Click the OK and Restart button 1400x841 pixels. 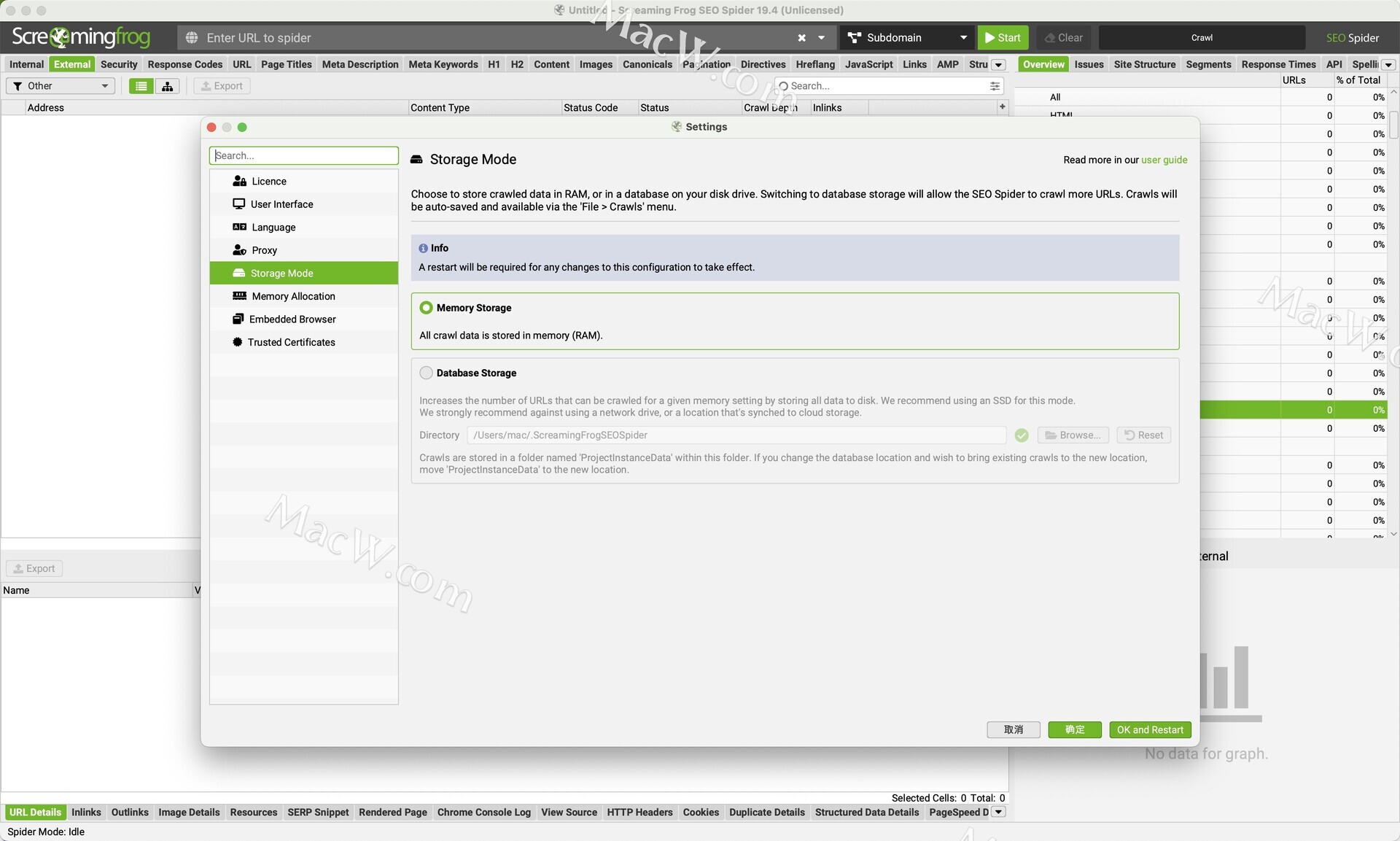[1150, 729]
